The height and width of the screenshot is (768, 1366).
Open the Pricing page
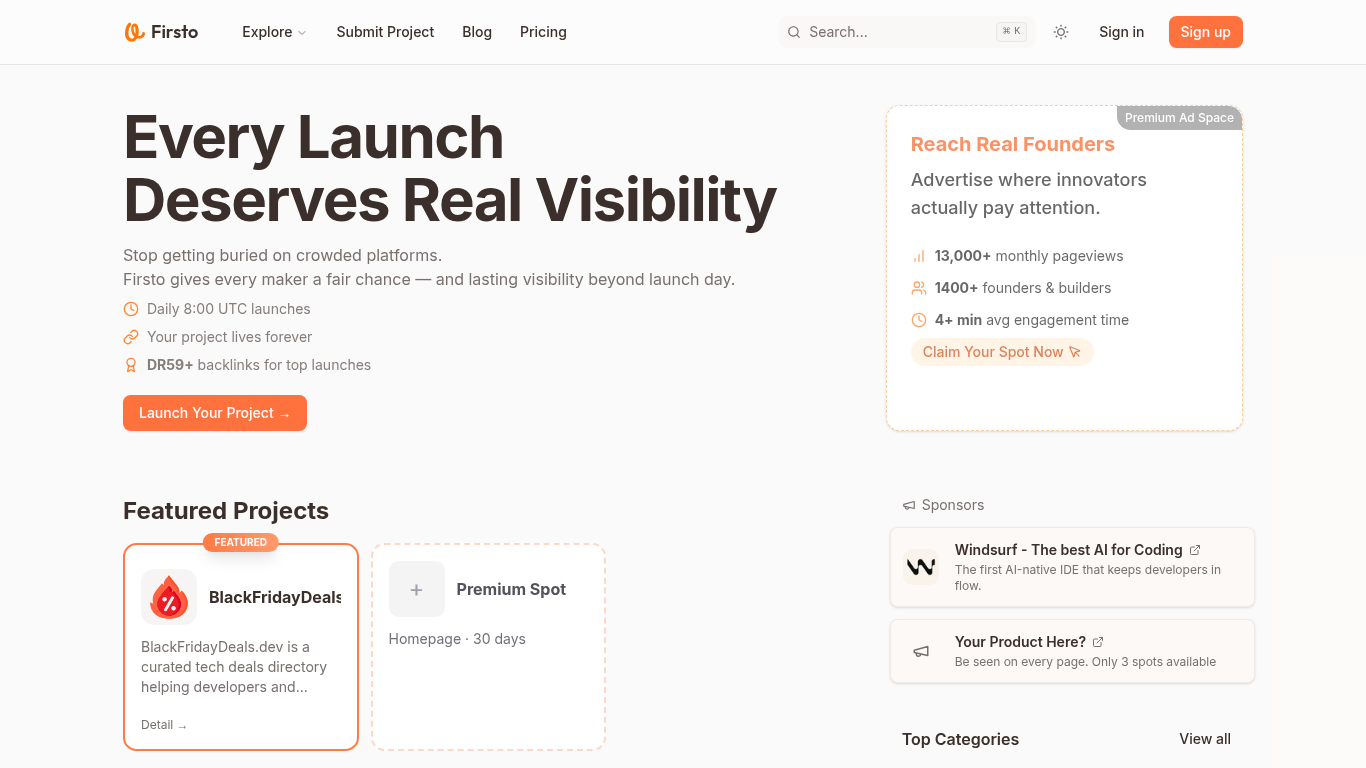543,32
